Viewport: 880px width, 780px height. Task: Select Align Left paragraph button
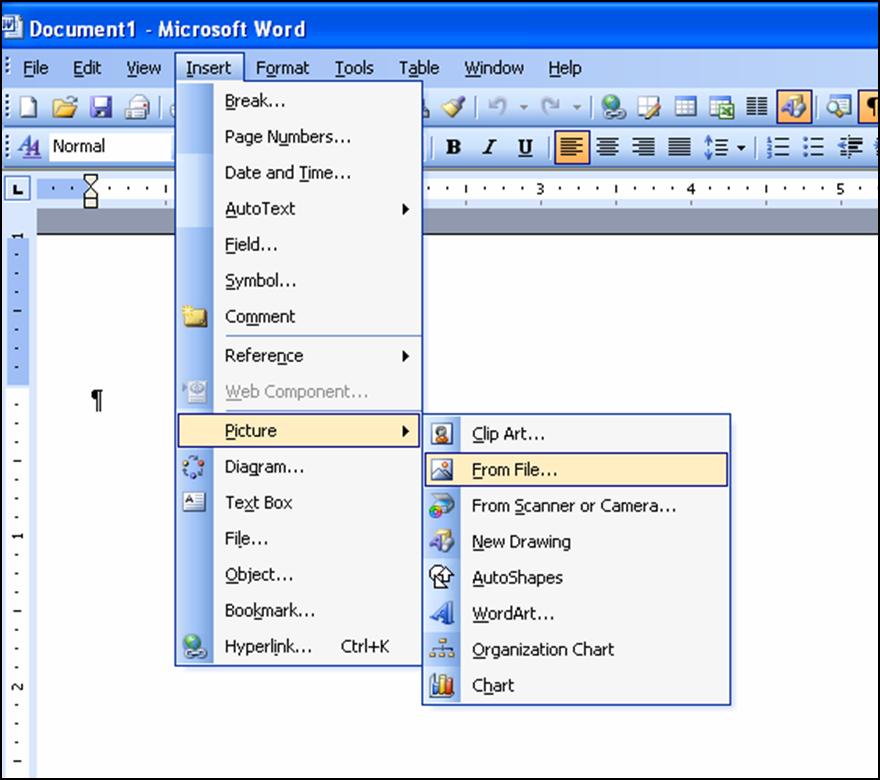click(572, 147)
